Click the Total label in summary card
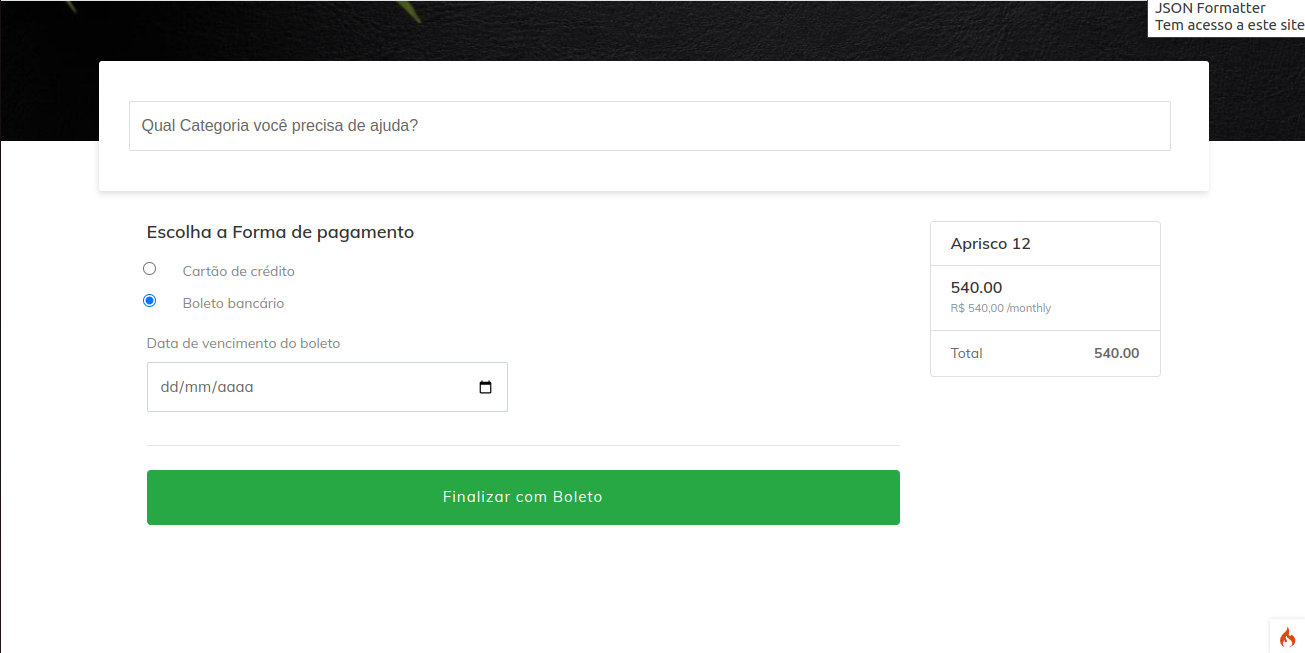 point(966,353)
